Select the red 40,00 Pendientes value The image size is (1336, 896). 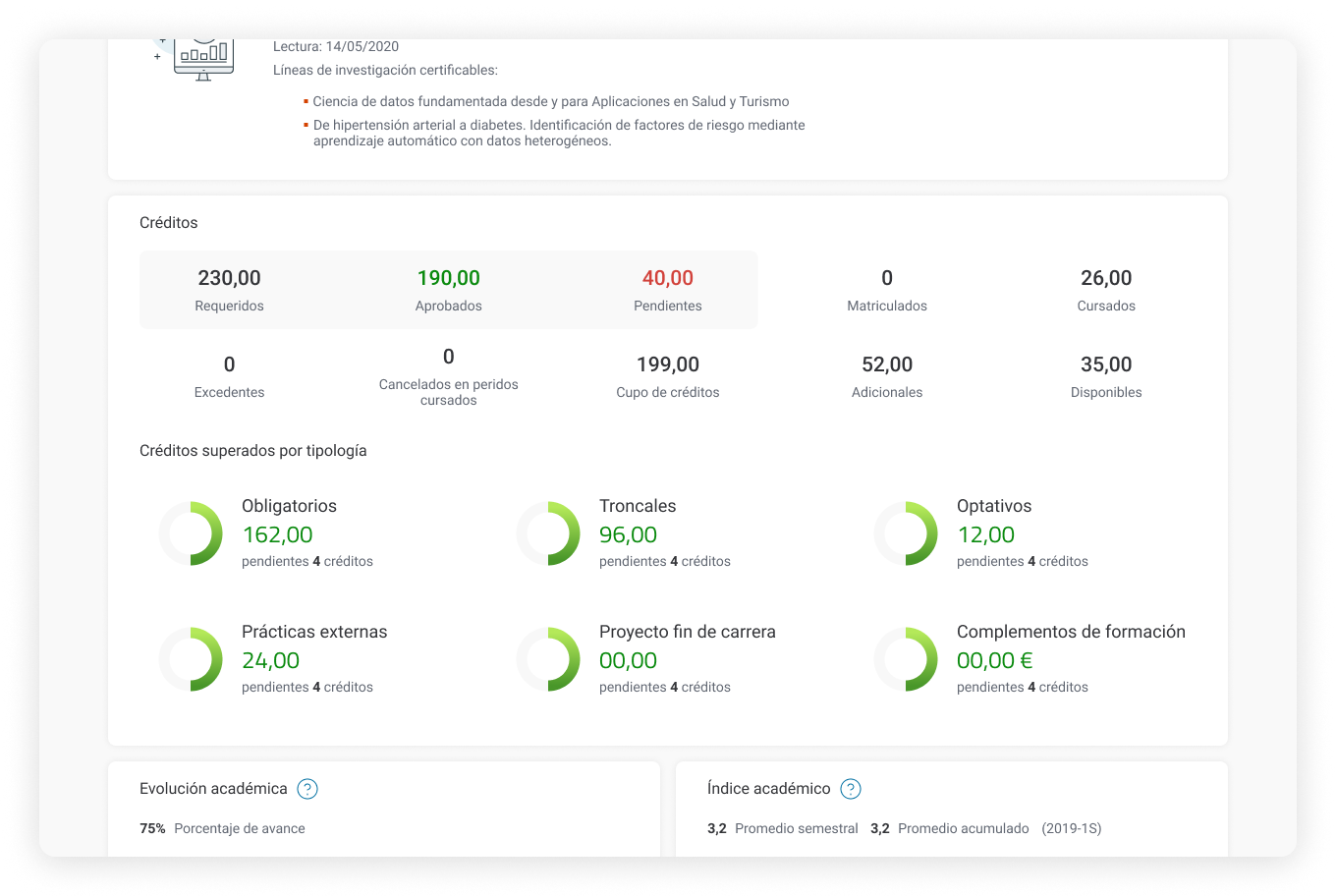(x=667, y=279)
